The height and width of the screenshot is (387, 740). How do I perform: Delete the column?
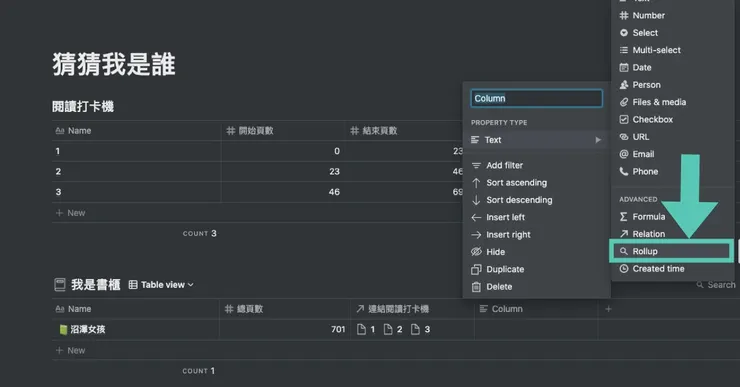coord(536,286)
